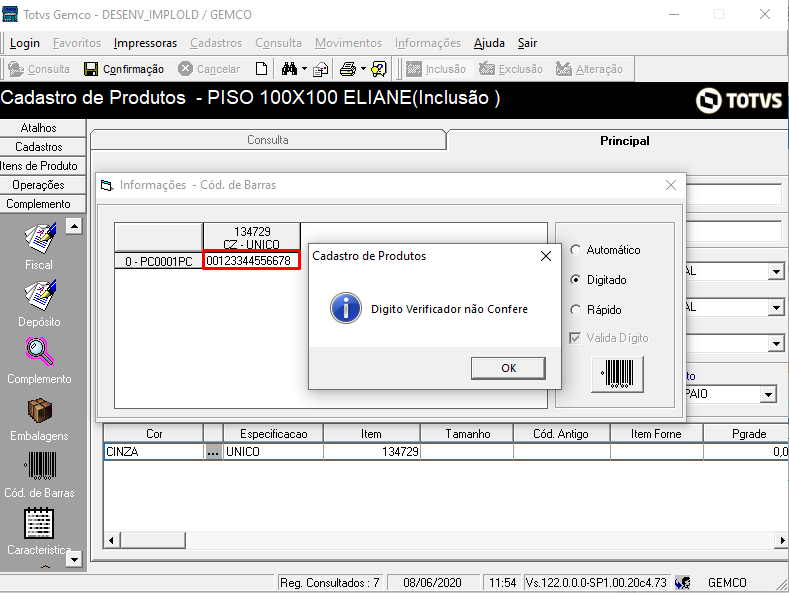Click the barcode field 00123344556678
Viewport: 789px width, 593px height.
[x=251, y=260]
